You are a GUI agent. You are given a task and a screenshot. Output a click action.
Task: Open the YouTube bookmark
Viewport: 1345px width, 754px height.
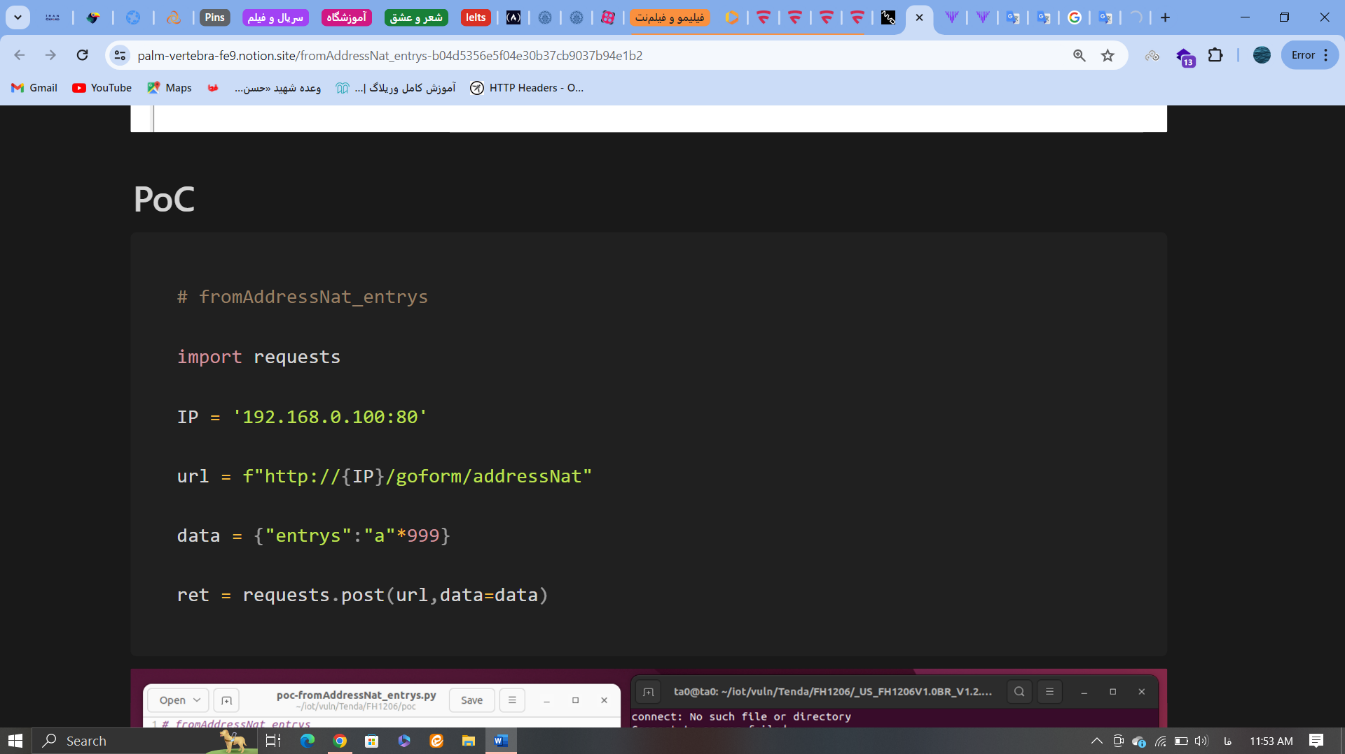click(x=102, y=88)
